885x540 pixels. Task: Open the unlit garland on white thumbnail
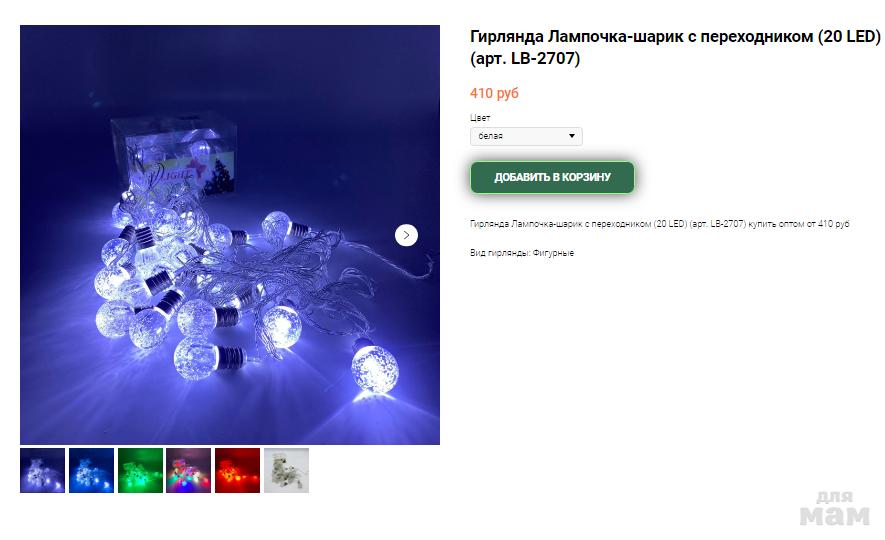pos(286,470)
